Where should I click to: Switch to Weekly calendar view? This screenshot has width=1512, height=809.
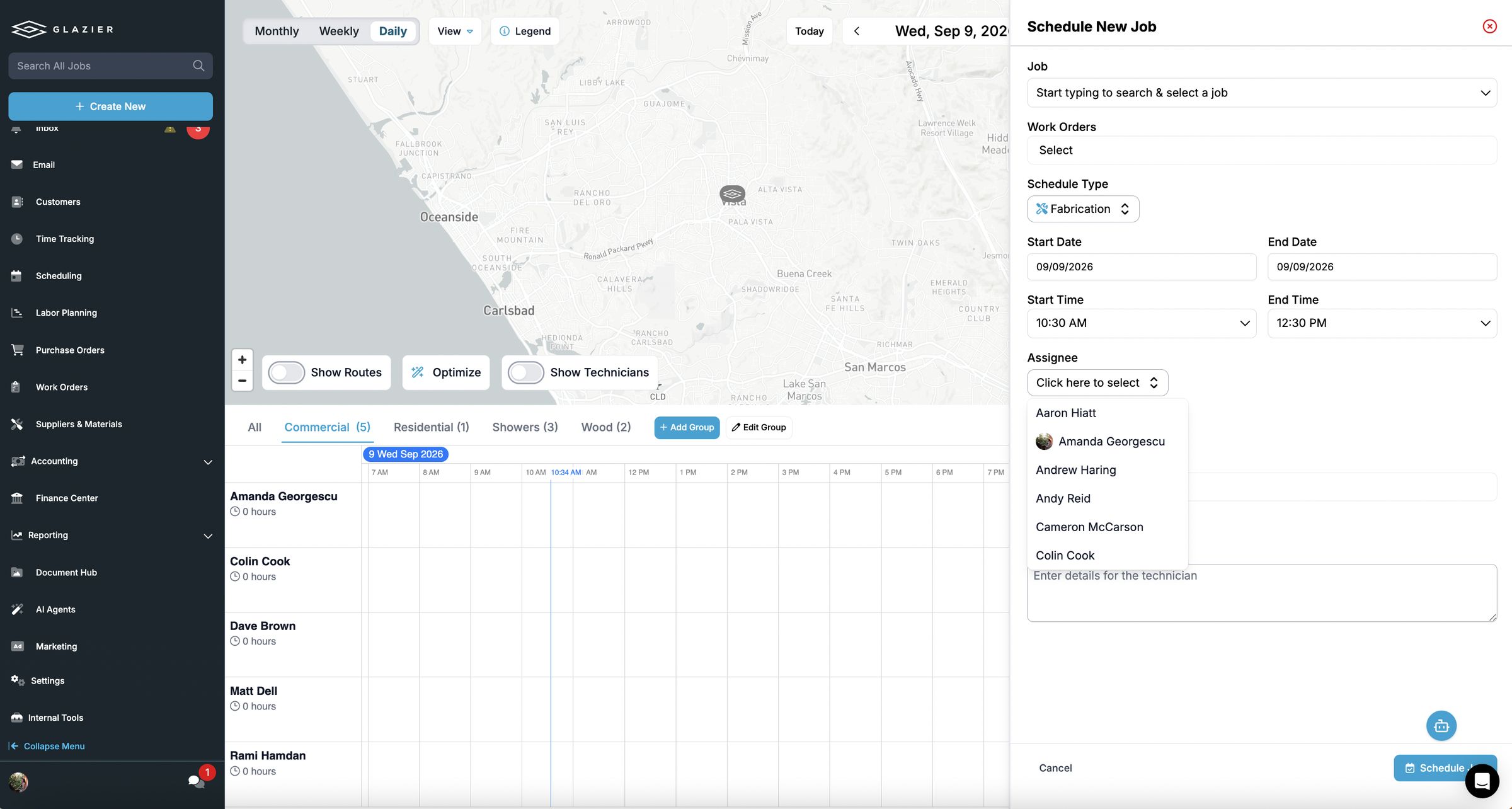point(339,31)
